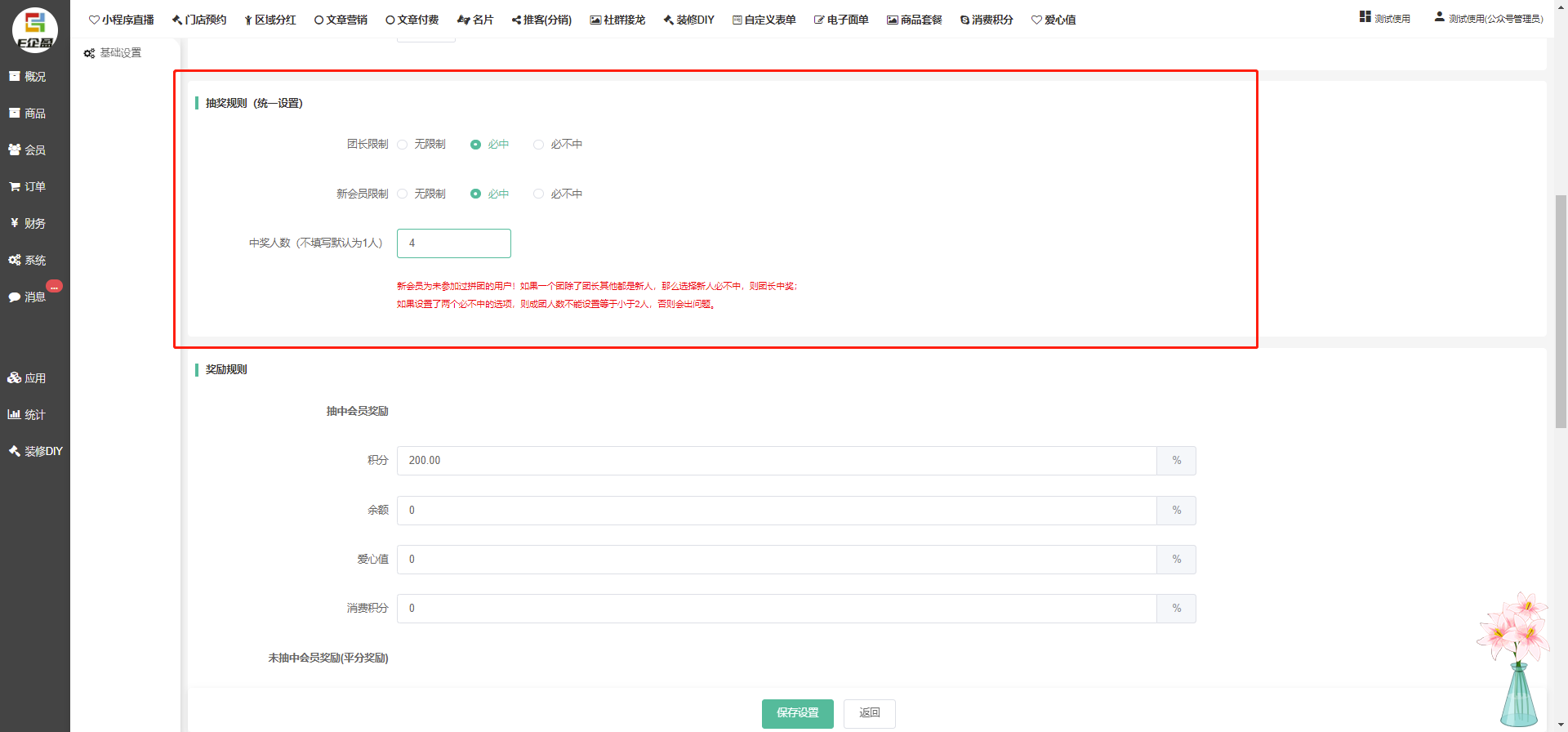Open 小程序直播 top menu item
Screen dimensions: 1568x732
[x=122, y=20]
